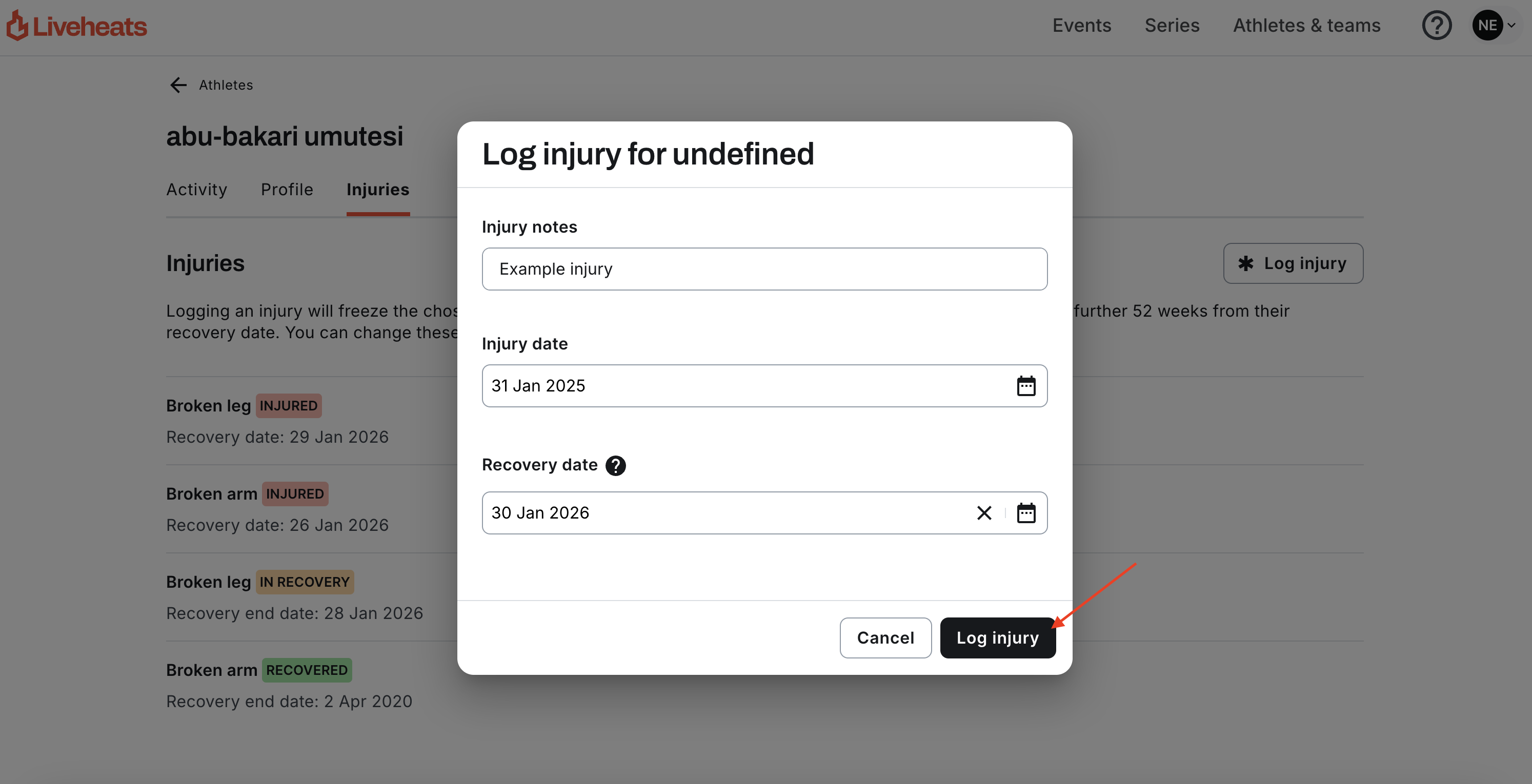Click the NE user avatar
This screenshot has height=784, width=1532.
pos(1487,26)
